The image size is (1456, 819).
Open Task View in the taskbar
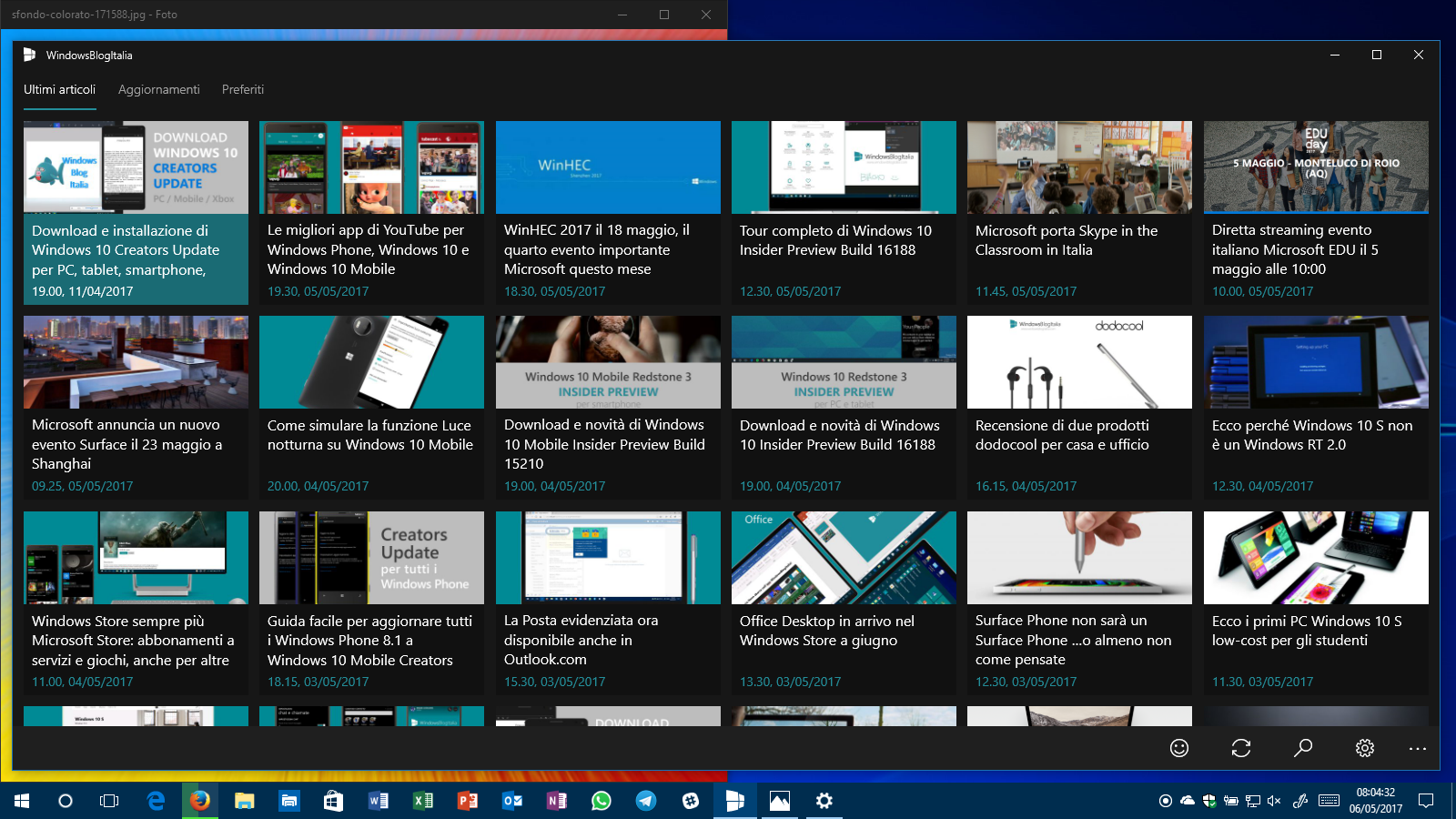click(109, 801)
